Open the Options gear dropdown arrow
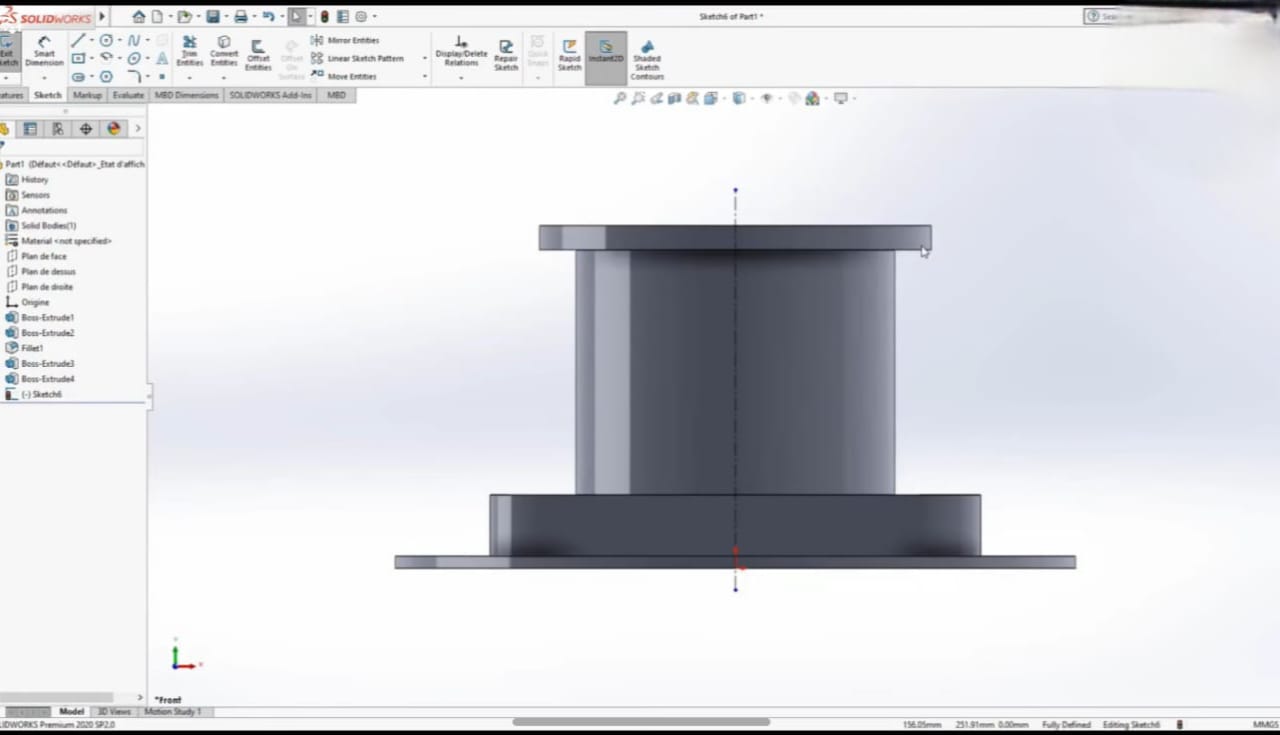The image size is (1280, 735). (x=374, y=17)
